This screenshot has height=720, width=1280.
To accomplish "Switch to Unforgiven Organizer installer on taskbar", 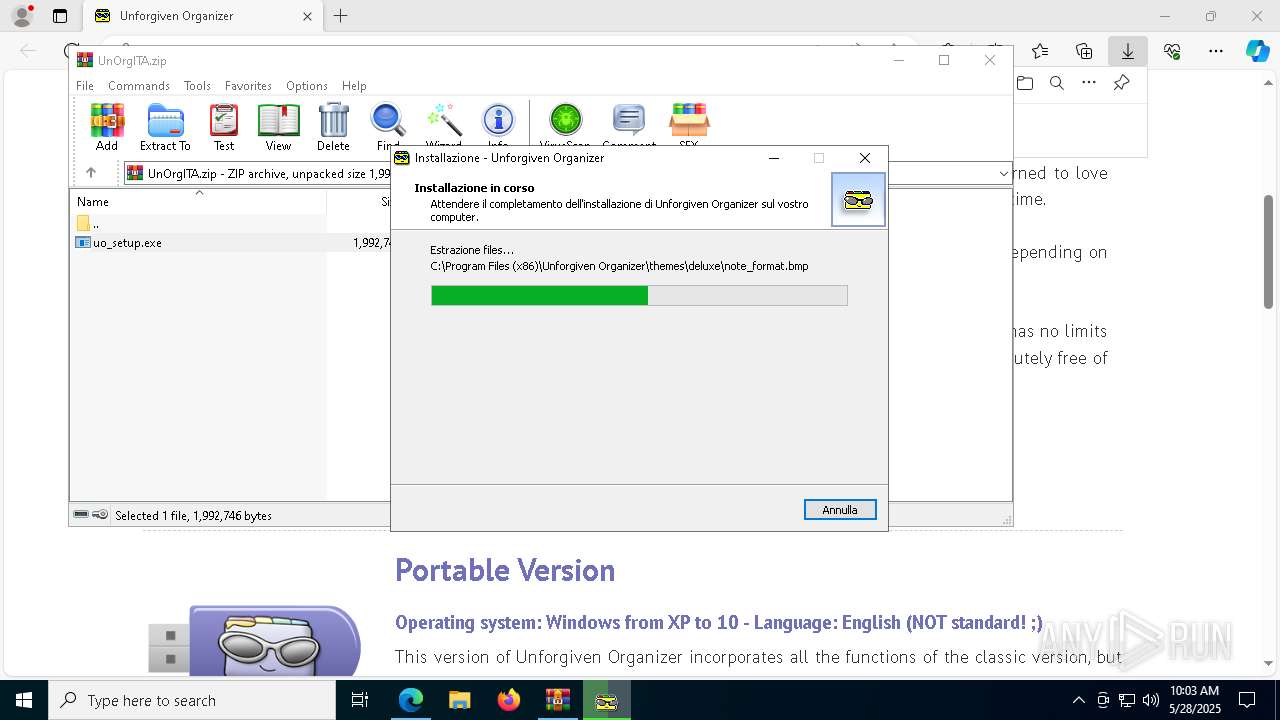I will 607,700.
